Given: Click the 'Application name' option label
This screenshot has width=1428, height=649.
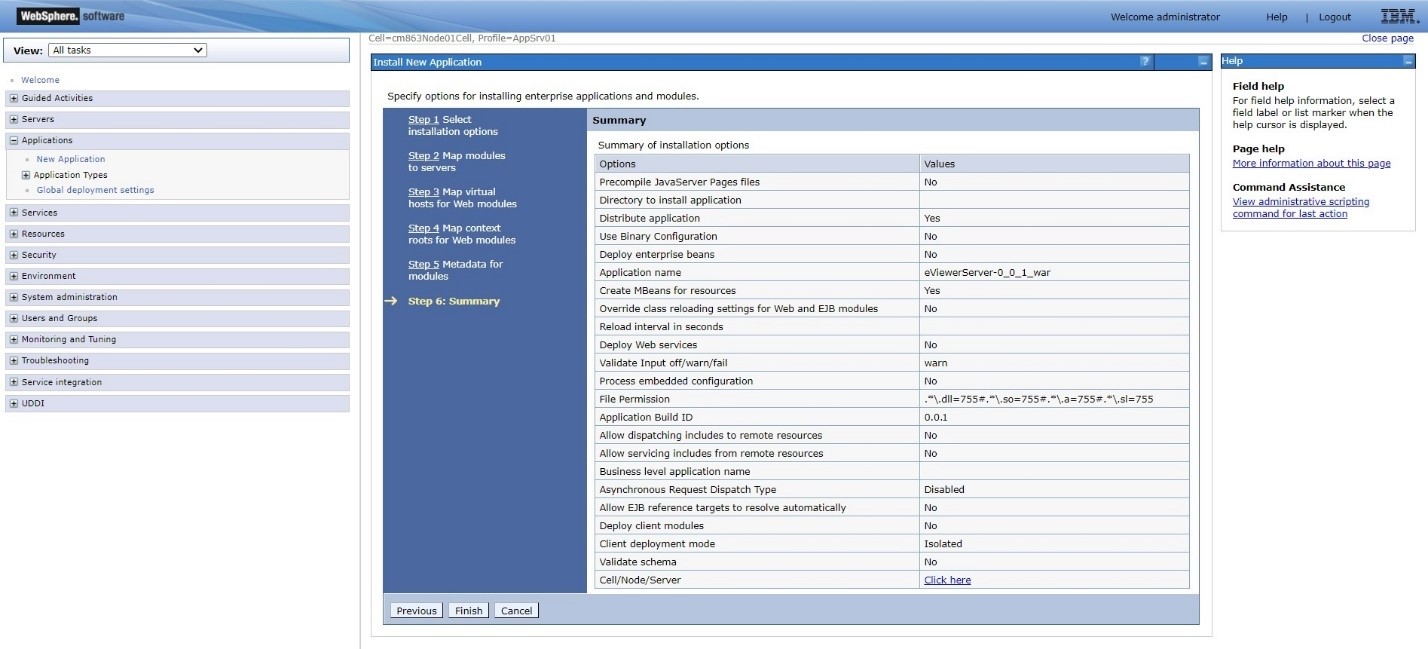Looking at the screenshot, I should point(640,272).
